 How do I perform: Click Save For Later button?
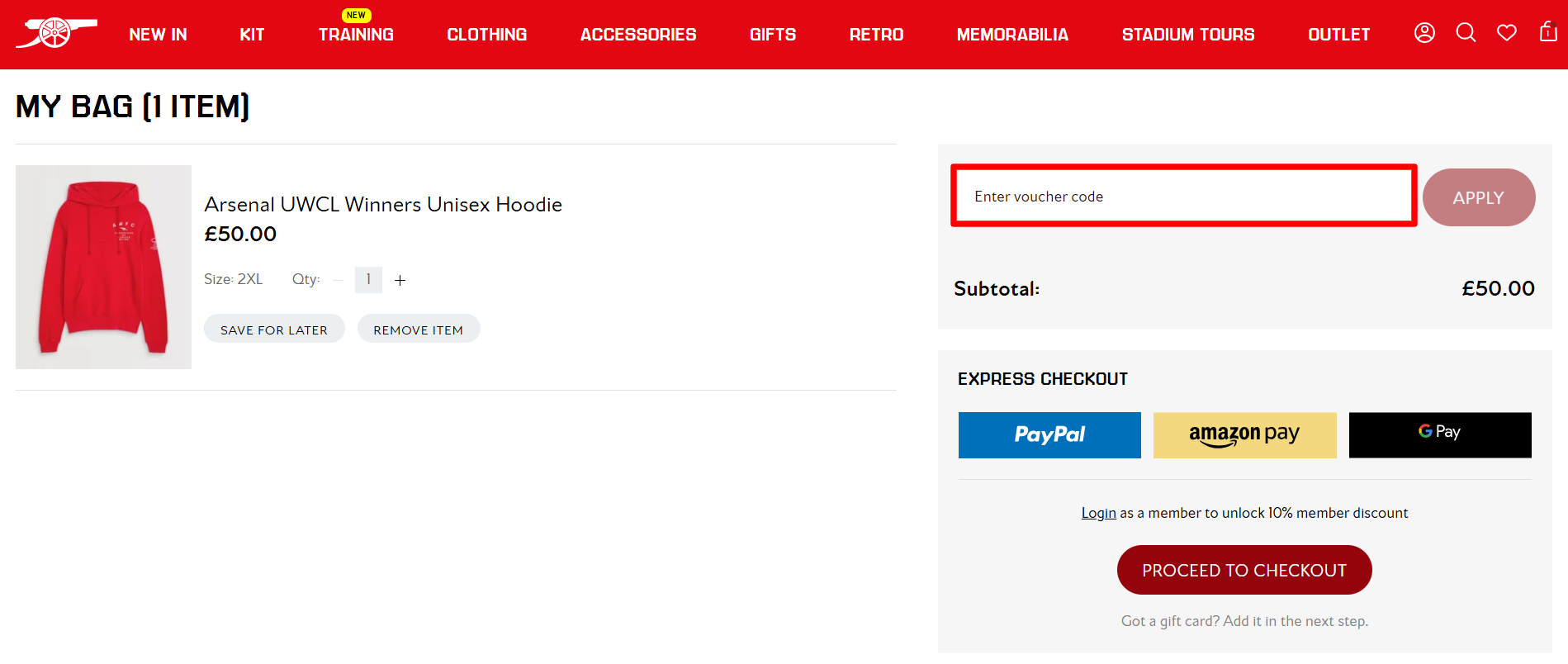[x=274, y=329]
